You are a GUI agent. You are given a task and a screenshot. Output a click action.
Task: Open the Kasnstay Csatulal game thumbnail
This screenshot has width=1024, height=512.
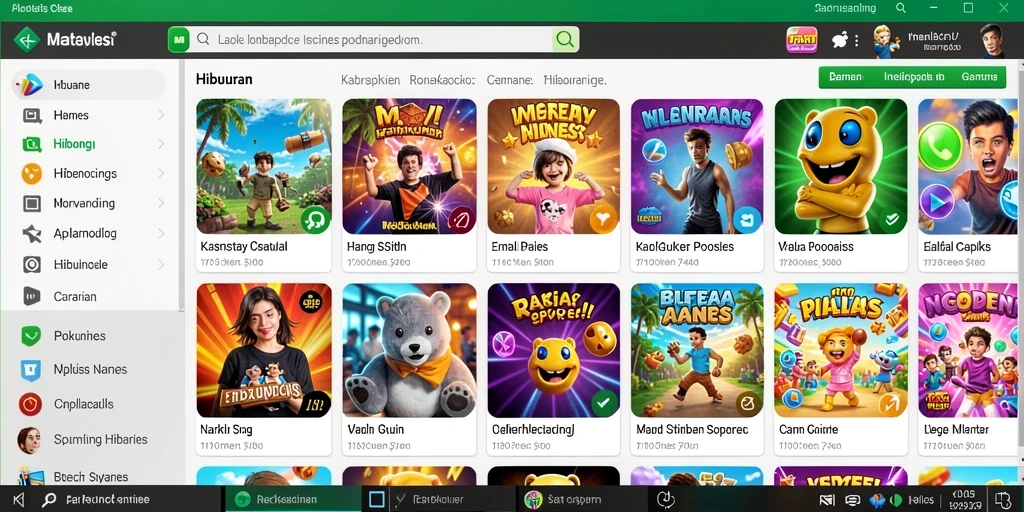pos(264,166)
